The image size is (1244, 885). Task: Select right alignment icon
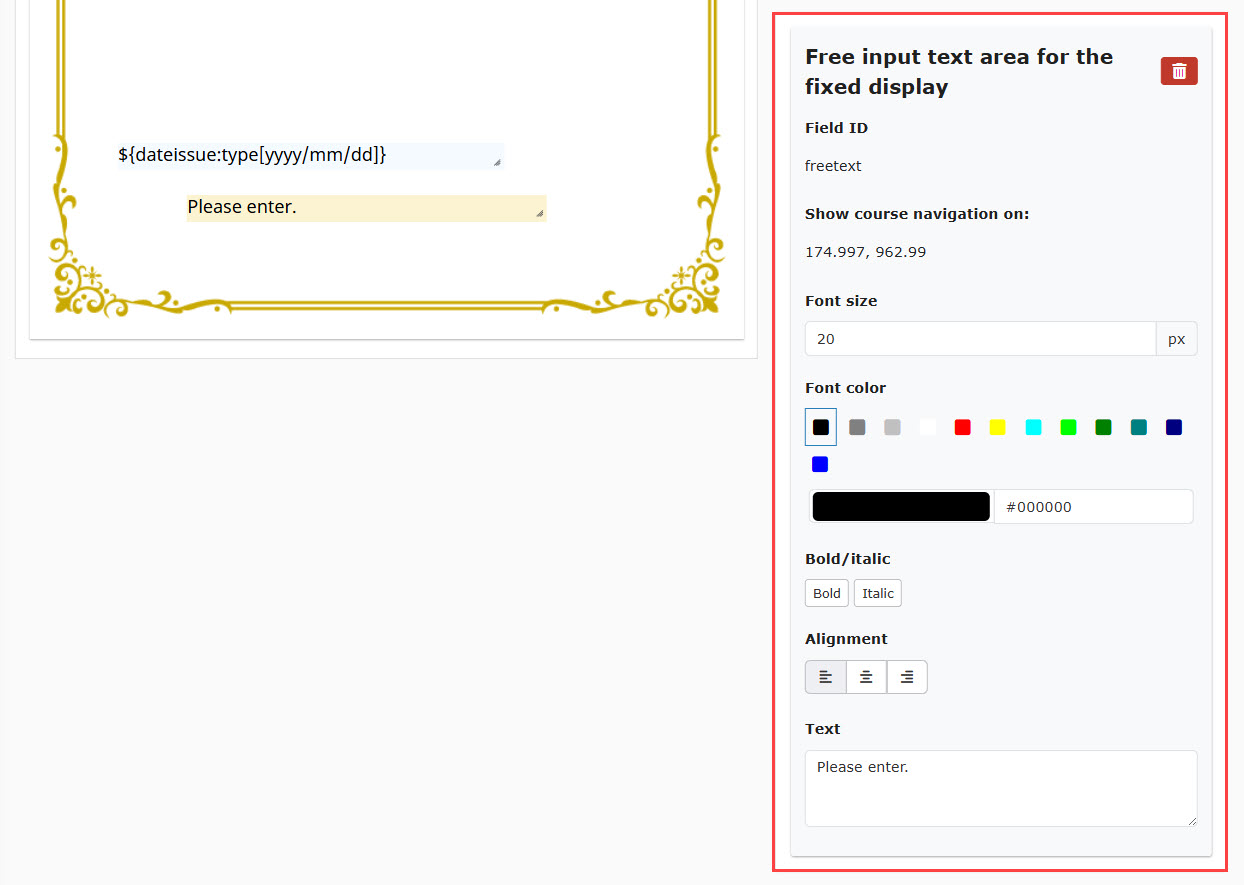pyautogui.click(x=907, y=677)
